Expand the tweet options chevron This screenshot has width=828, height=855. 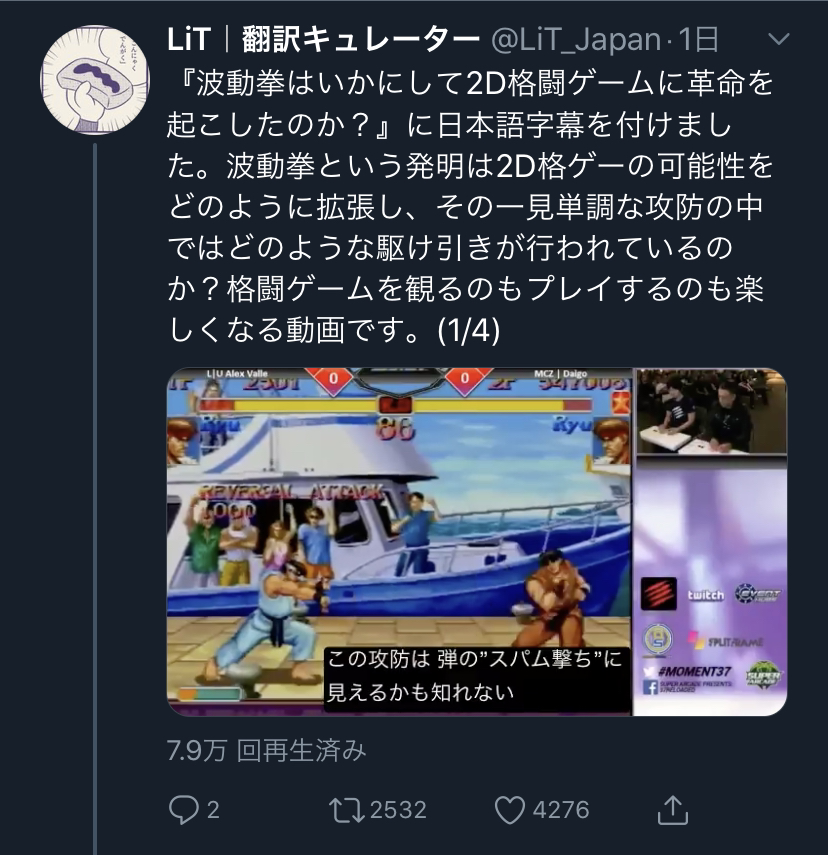pyautogui.click(x=778, y=39)
